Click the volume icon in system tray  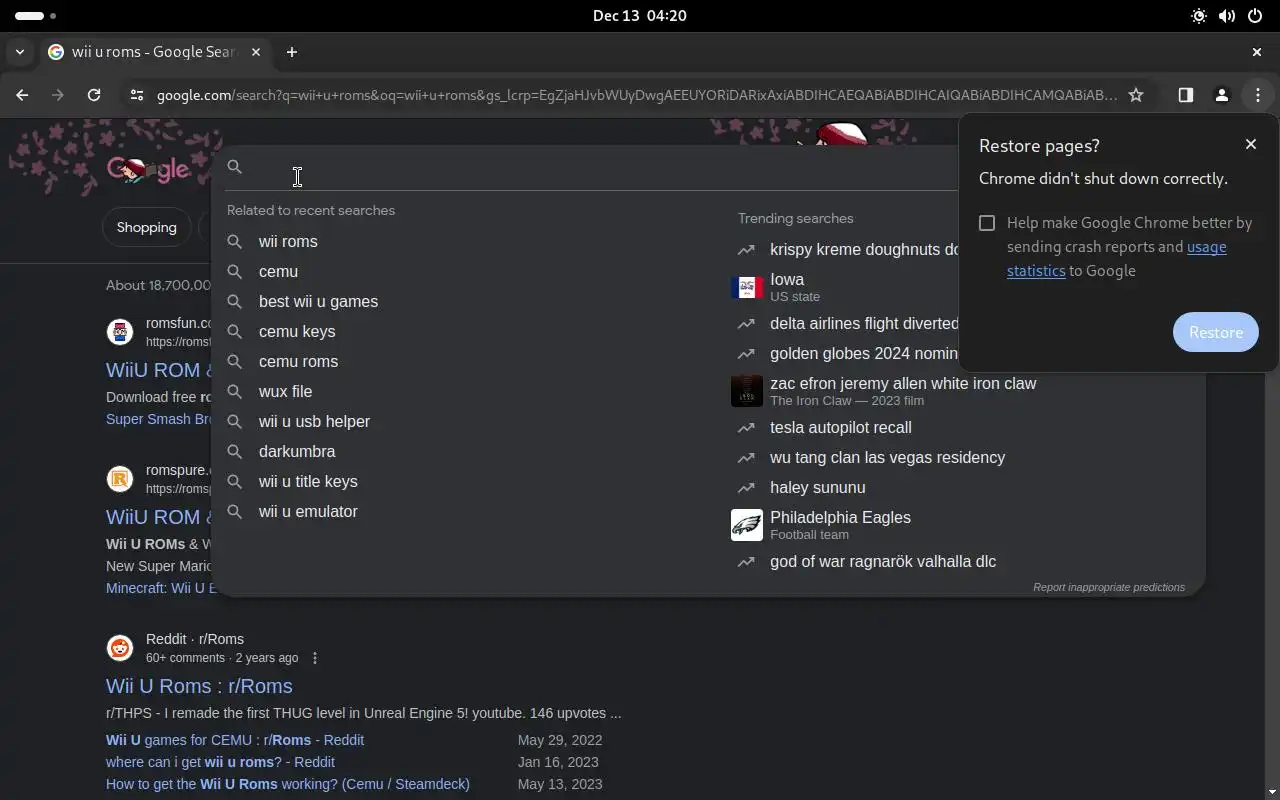point(1226,16)
